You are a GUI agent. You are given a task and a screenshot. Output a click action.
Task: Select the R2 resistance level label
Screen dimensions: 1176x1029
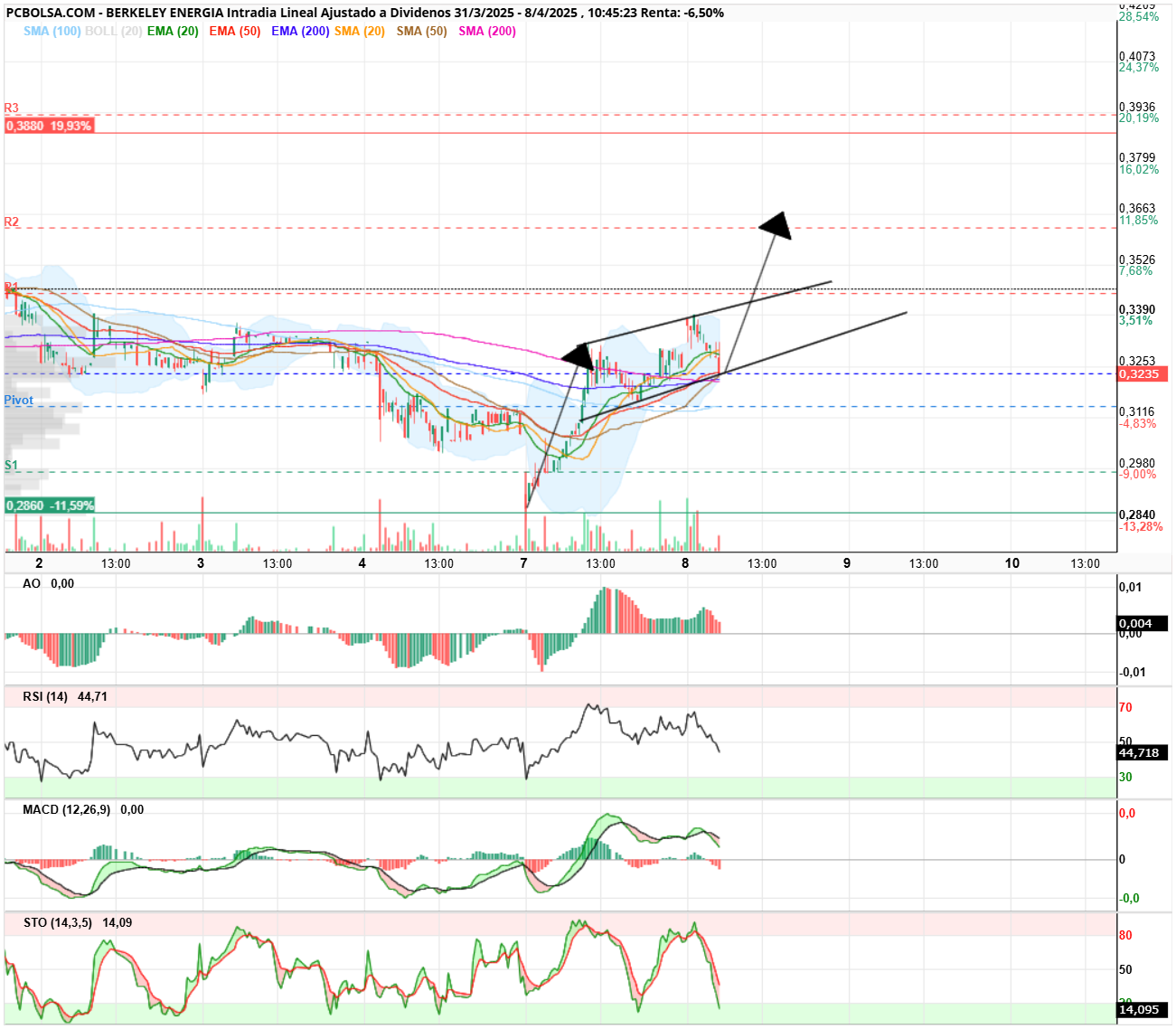pyautogui.click(x=12, y=222)
